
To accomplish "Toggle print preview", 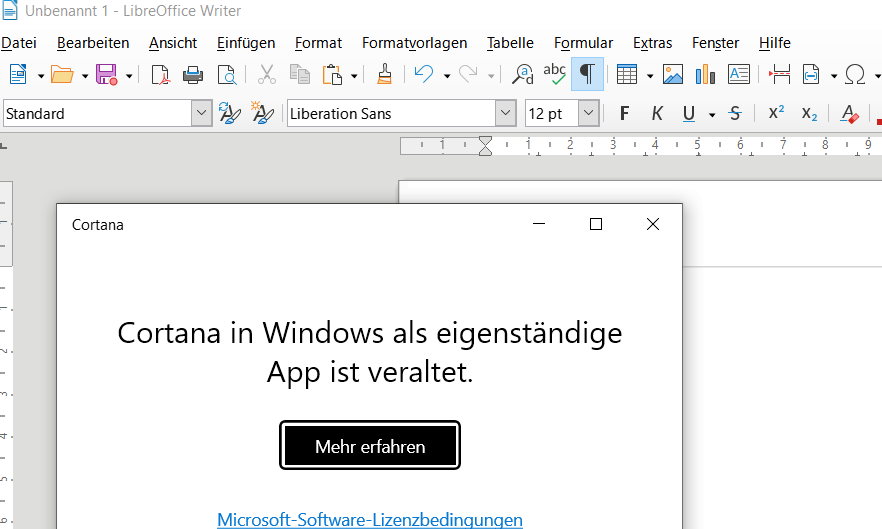I will (227, 74).
